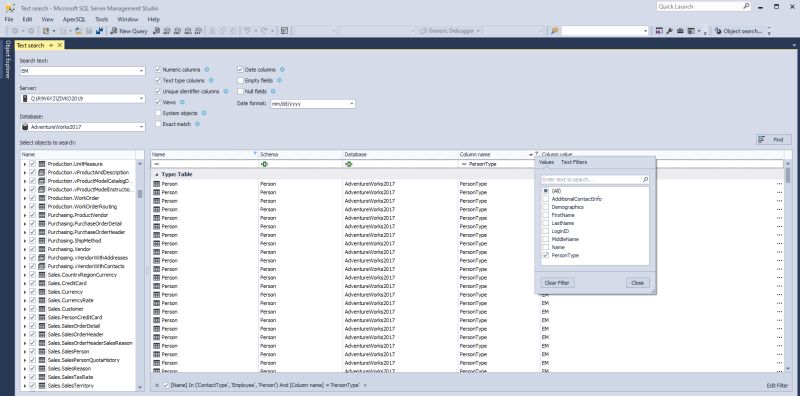Click the Open File toolbar icon
The width and height of the screenshot is (800, 396).
tap(79, 31)
